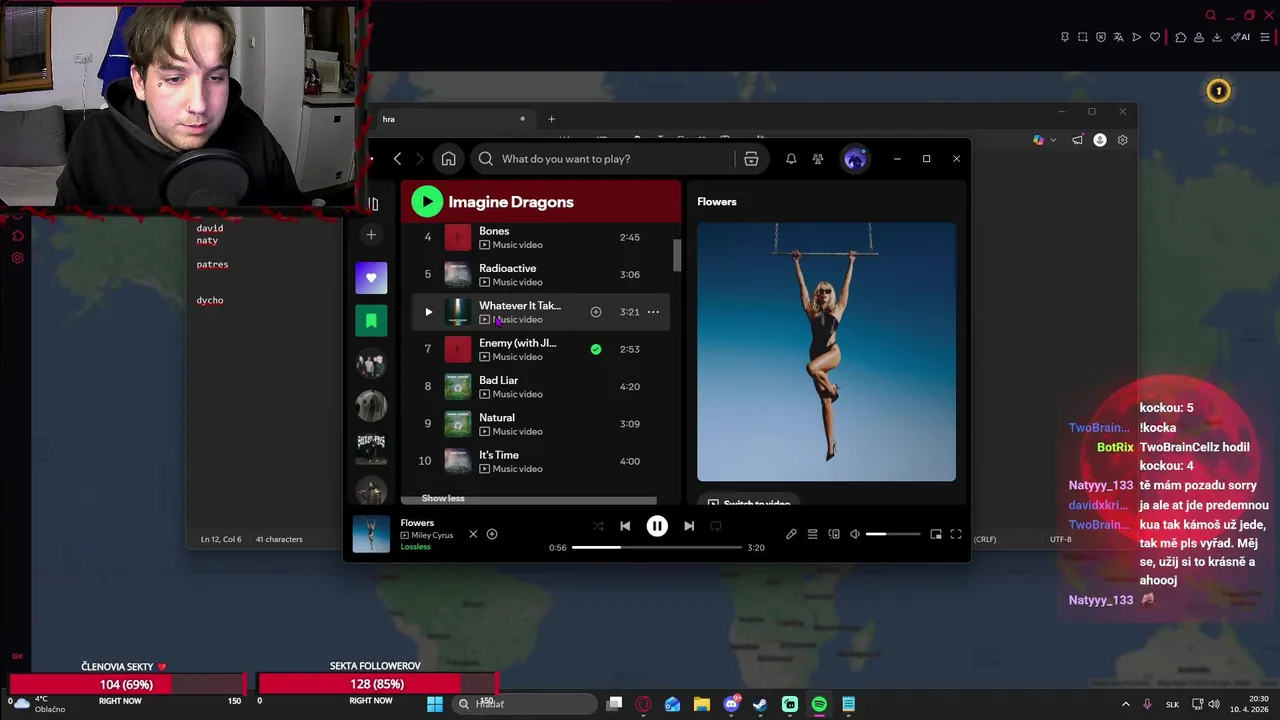
Task: Open the Spotify miniplayer
Action: click(x=936, y=534)
